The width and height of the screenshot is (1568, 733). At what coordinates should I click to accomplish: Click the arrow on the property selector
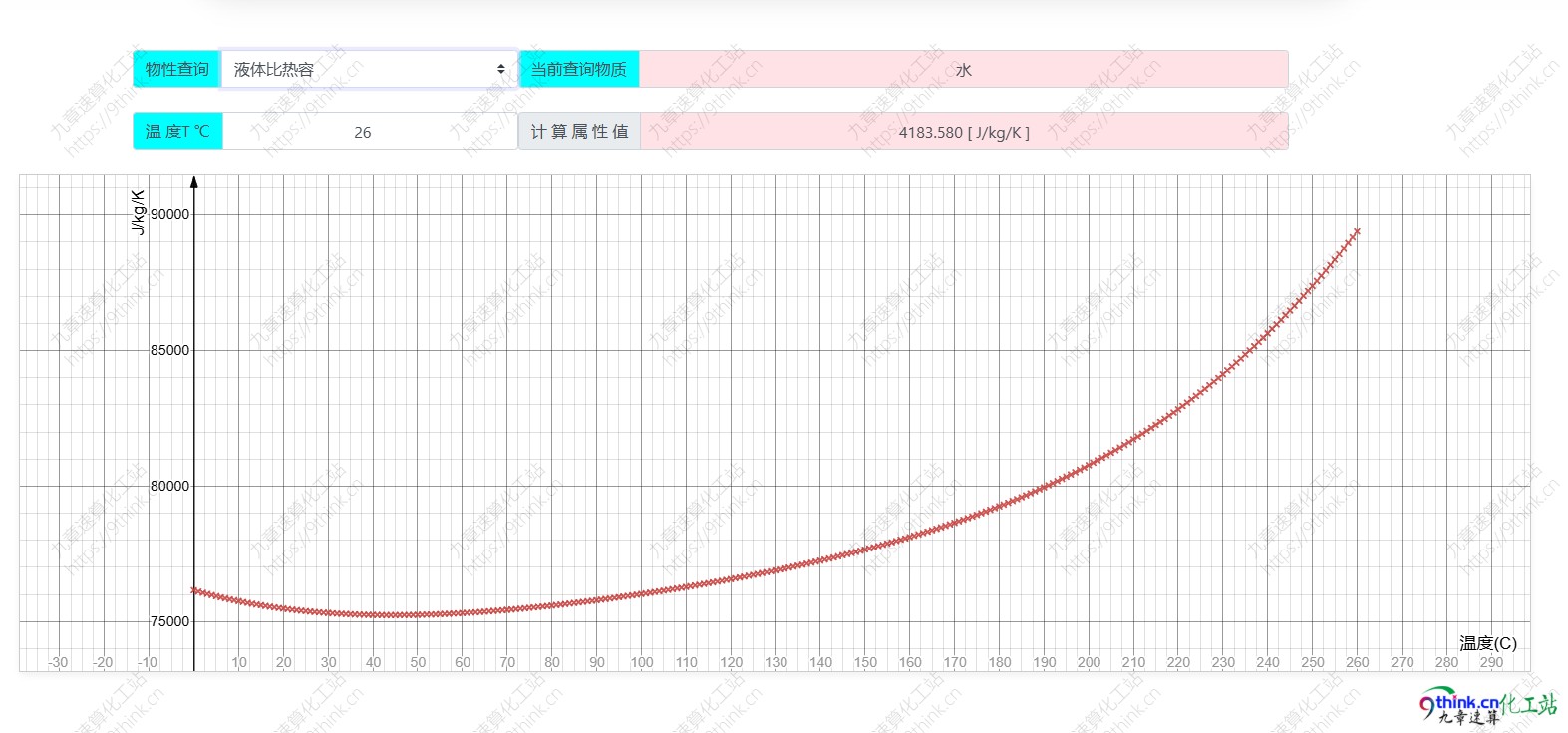(500, 69)
